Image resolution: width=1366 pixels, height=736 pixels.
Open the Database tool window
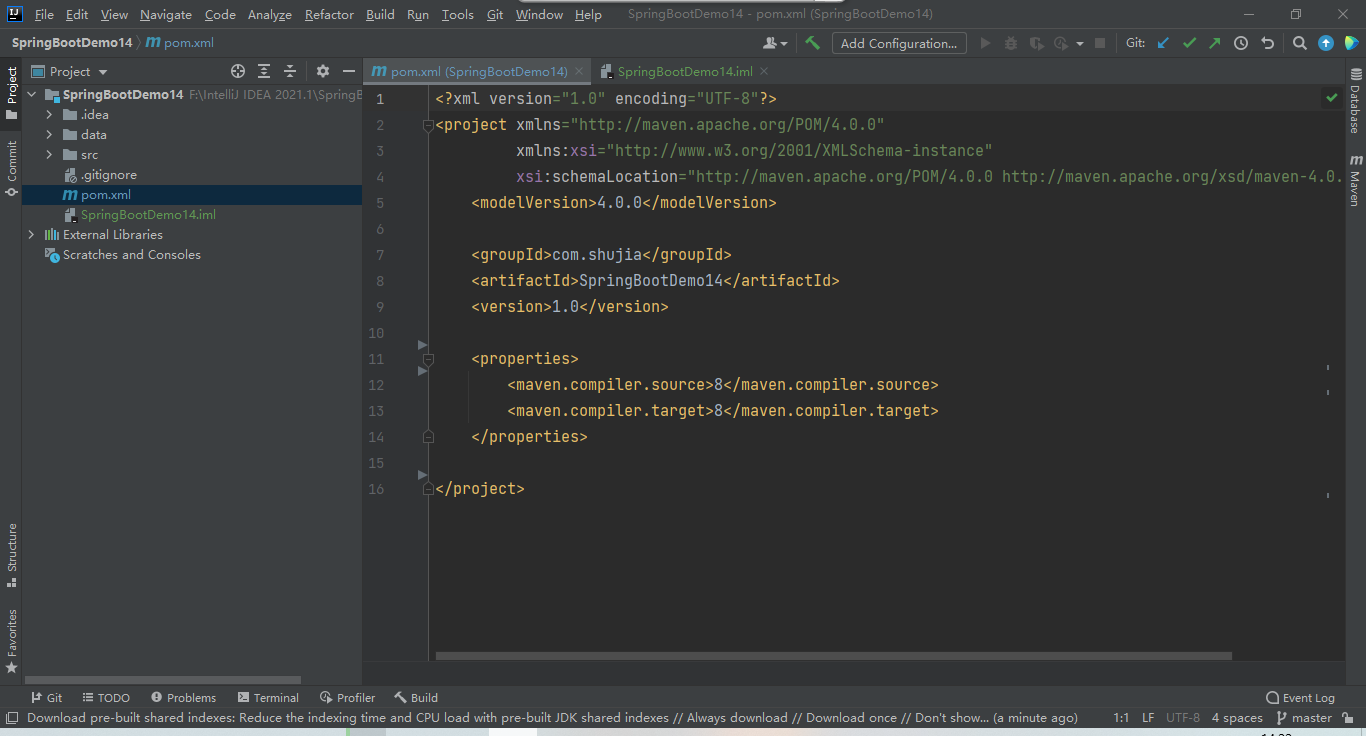tap(1355, 100)
